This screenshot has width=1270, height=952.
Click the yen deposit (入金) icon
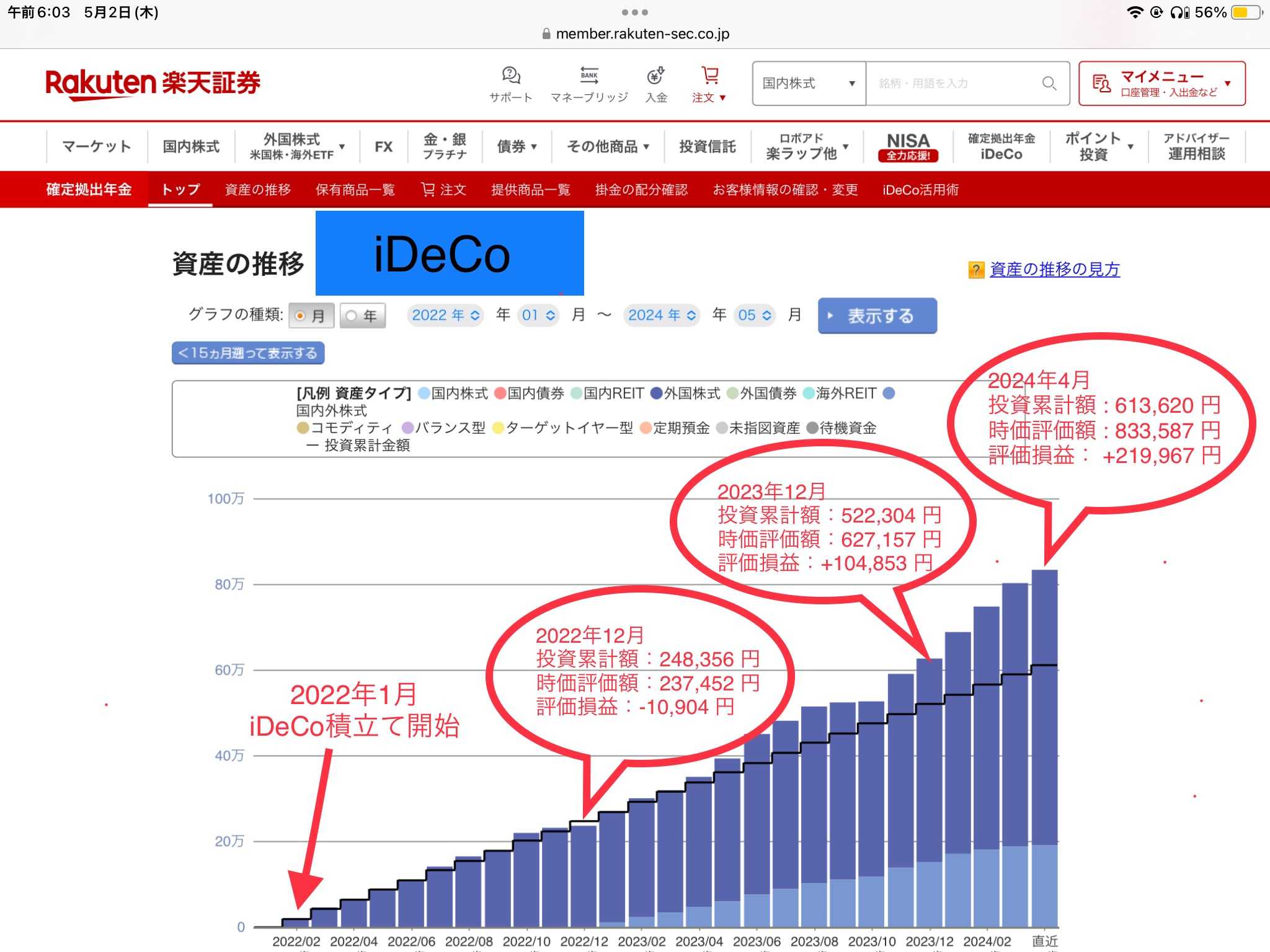point(656,76)
